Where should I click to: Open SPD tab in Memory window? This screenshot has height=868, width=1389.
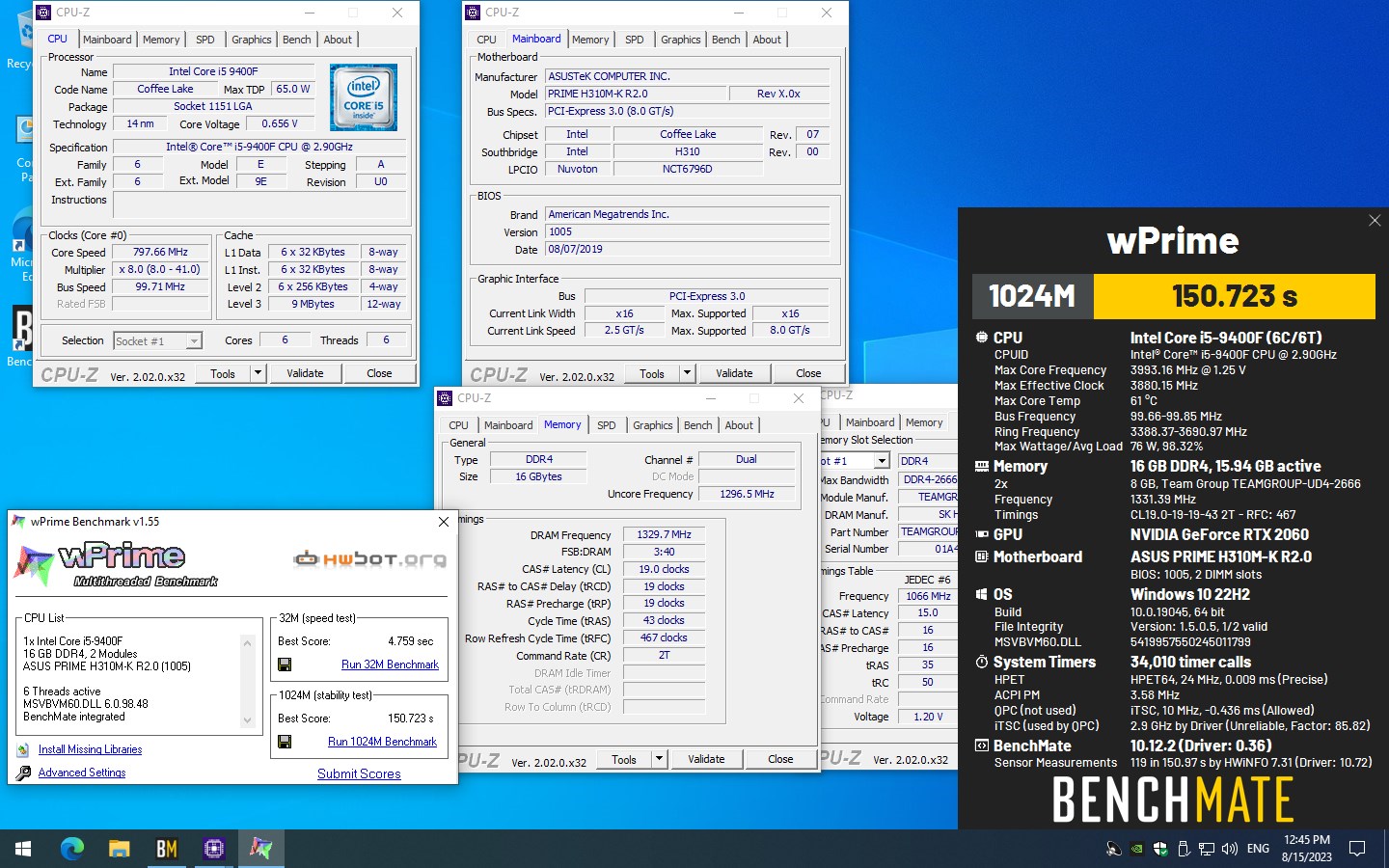607,425
